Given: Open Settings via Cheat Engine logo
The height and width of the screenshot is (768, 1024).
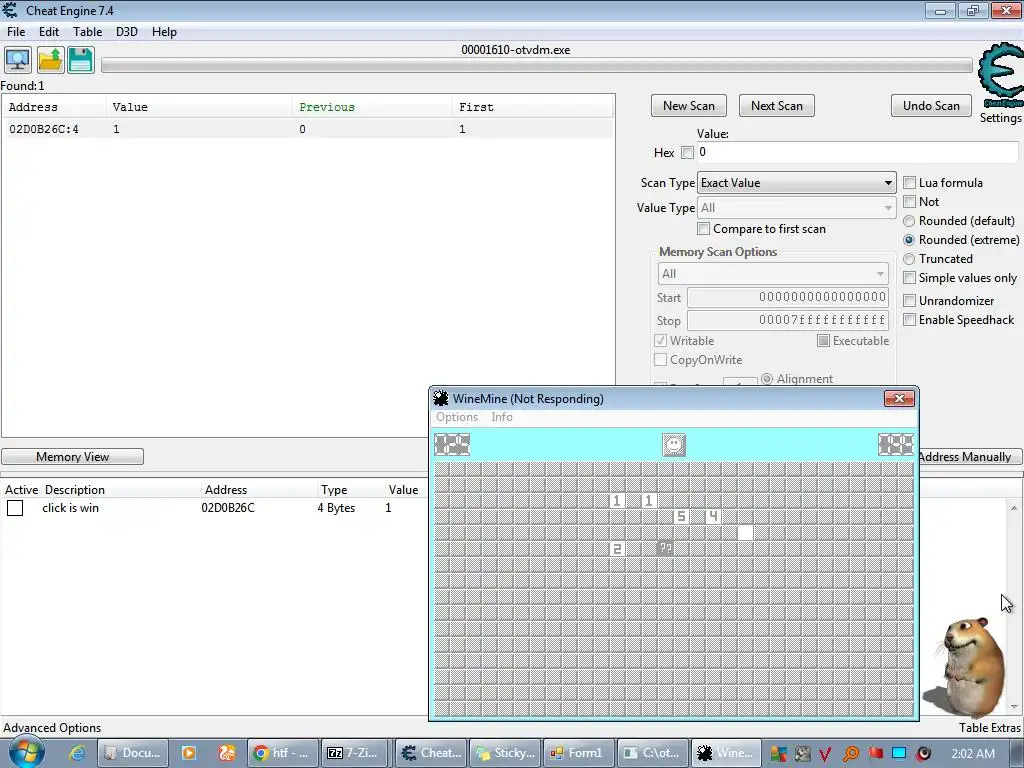Looking at the screenshot, I should [1000, 76].
